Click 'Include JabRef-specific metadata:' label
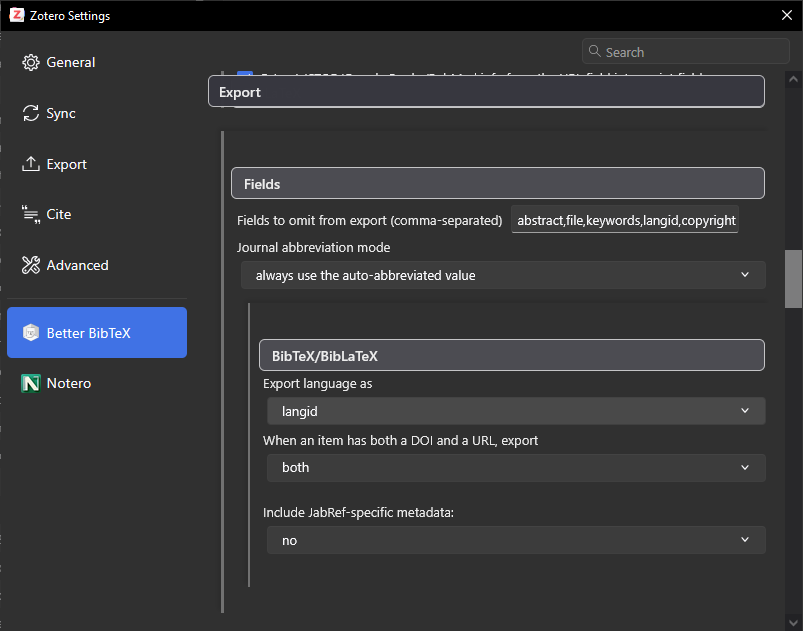The width and height of the screenshot is (803, 631). click(x=358, y=513)
